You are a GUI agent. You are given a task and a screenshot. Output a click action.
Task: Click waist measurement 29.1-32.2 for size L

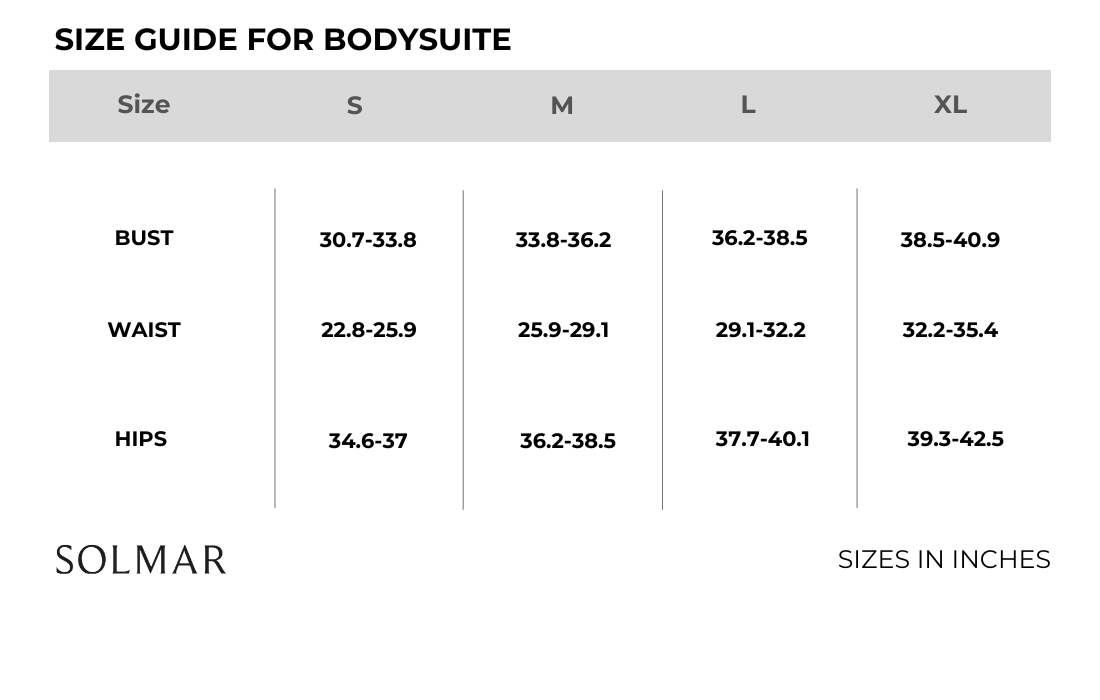760,330
